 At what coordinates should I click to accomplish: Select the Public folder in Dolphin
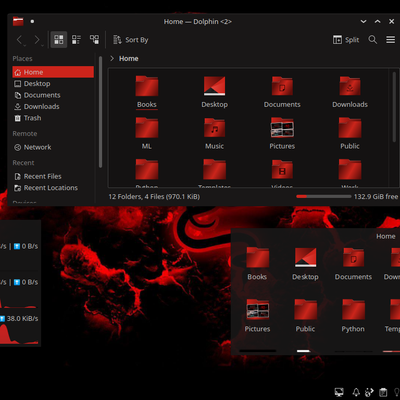[x=350, y=133]
